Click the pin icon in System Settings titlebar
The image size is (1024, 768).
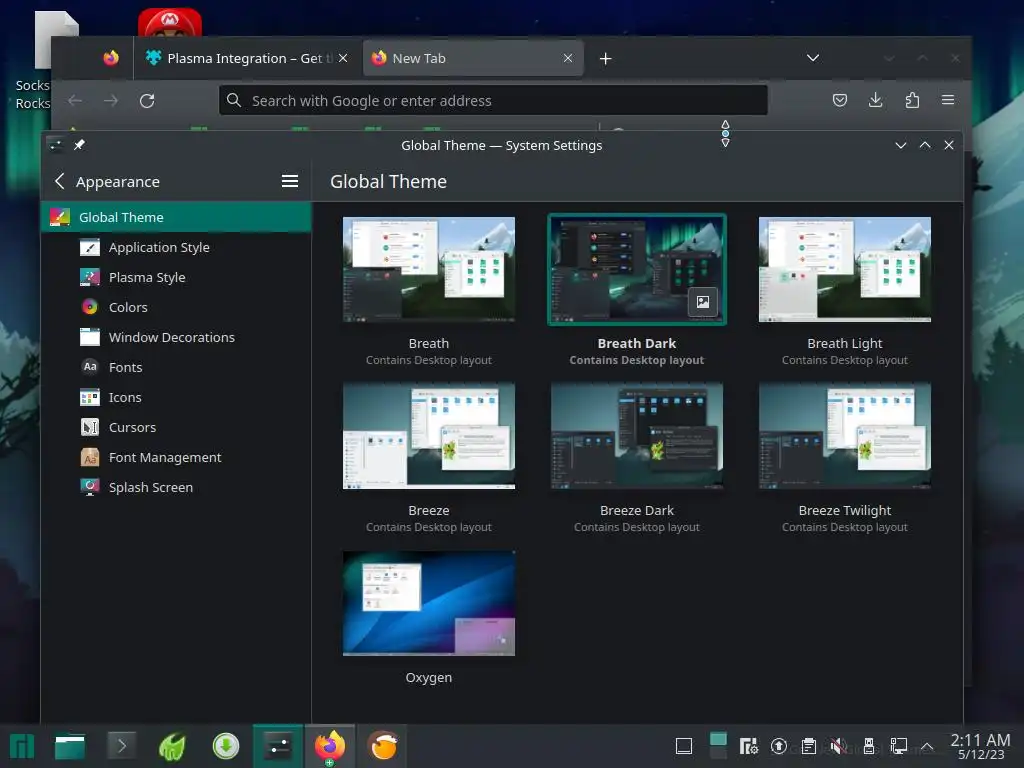(79, 144)
